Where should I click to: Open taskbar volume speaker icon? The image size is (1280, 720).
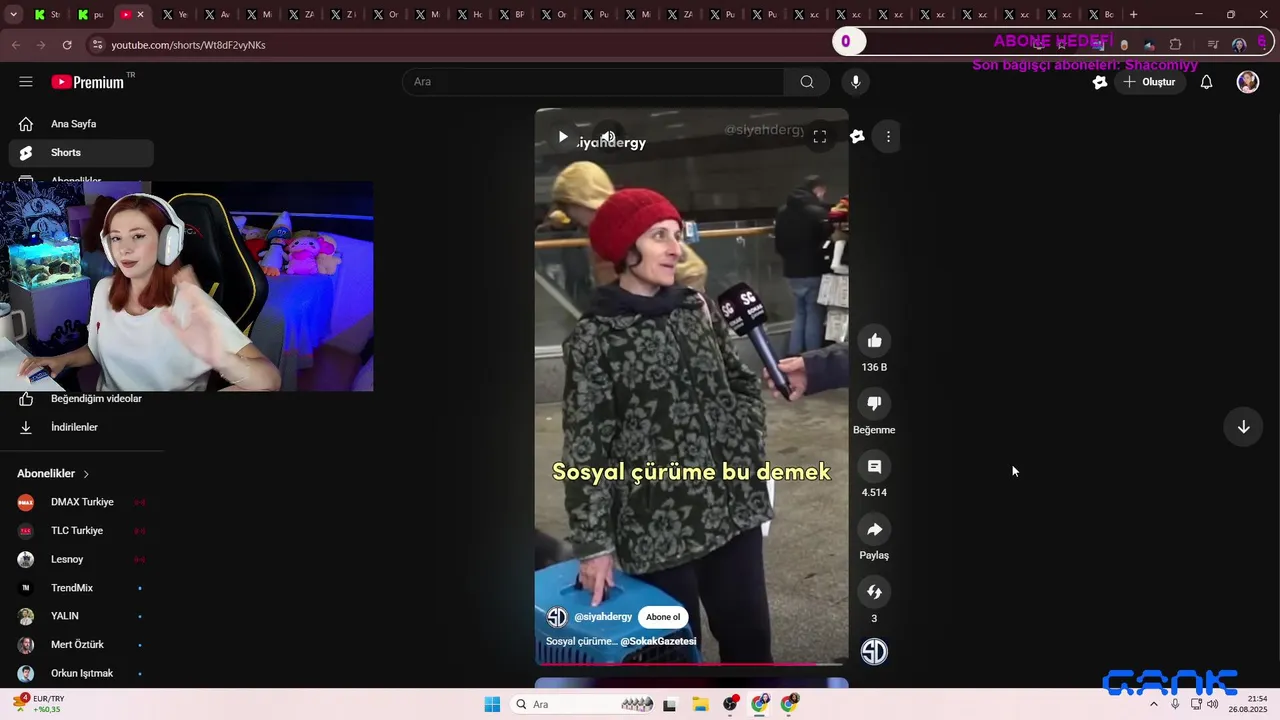tap(1213, 705)
